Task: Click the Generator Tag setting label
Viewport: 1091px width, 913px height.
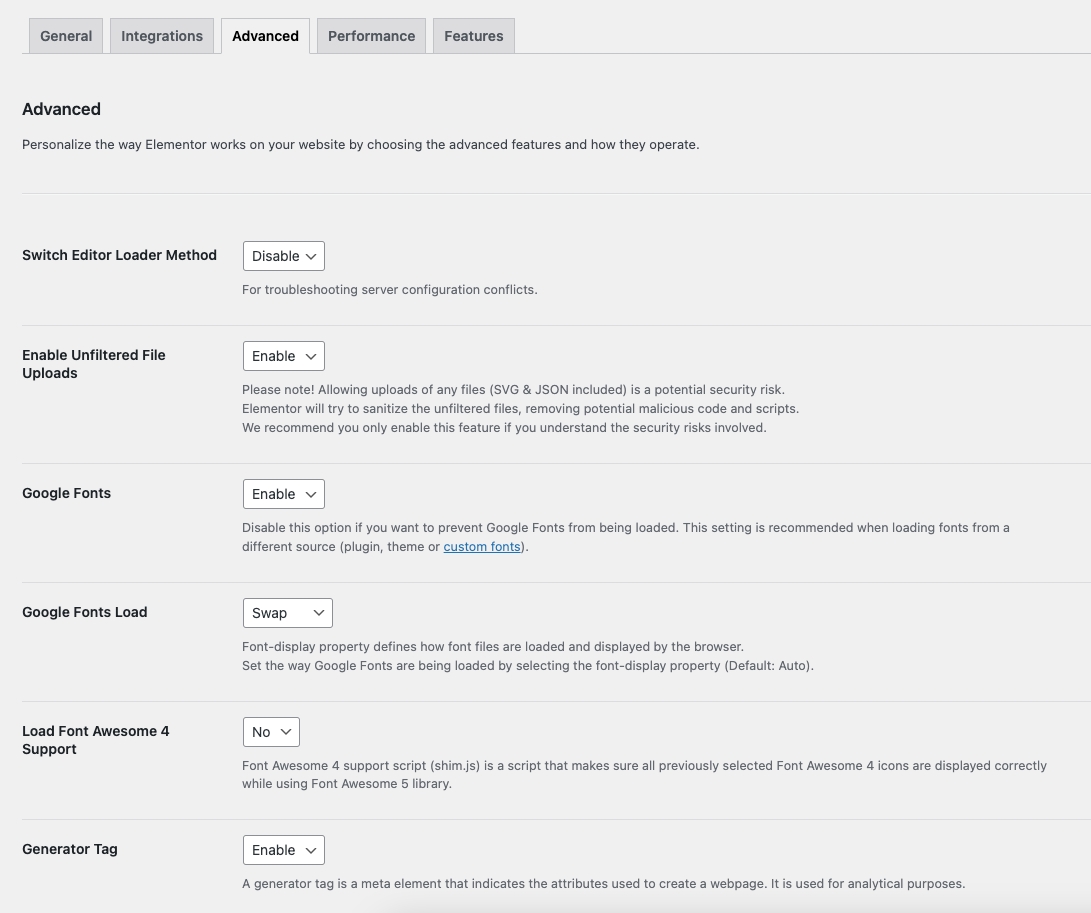Action: pyautogui.click(x=70, y=849)
